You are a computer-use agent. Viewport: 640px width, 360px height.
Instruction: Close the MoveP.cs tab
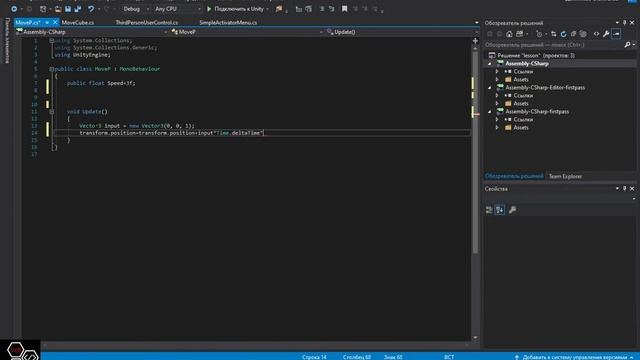point(55,22)
